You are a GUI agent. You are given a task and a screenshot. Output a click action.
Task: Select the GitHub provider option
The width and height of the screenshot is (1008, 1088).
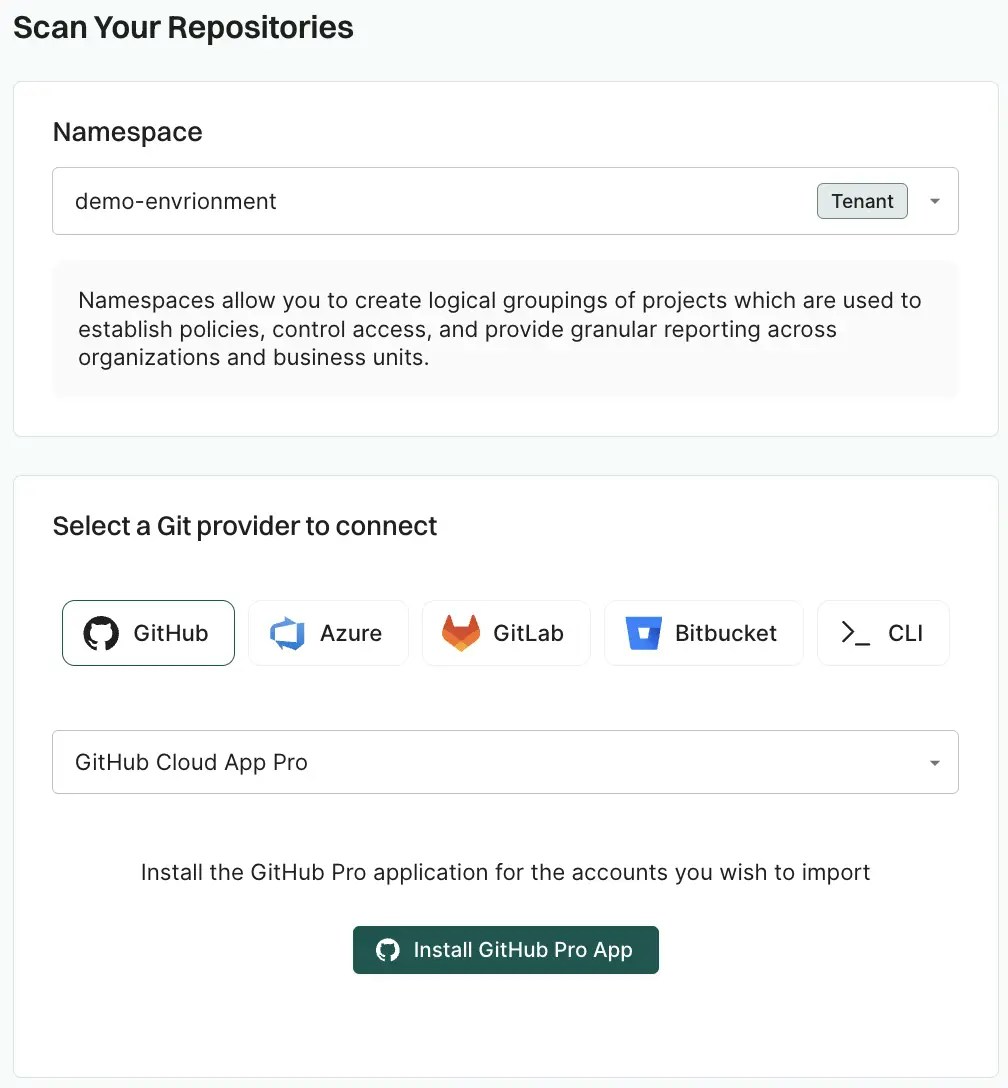148,632
